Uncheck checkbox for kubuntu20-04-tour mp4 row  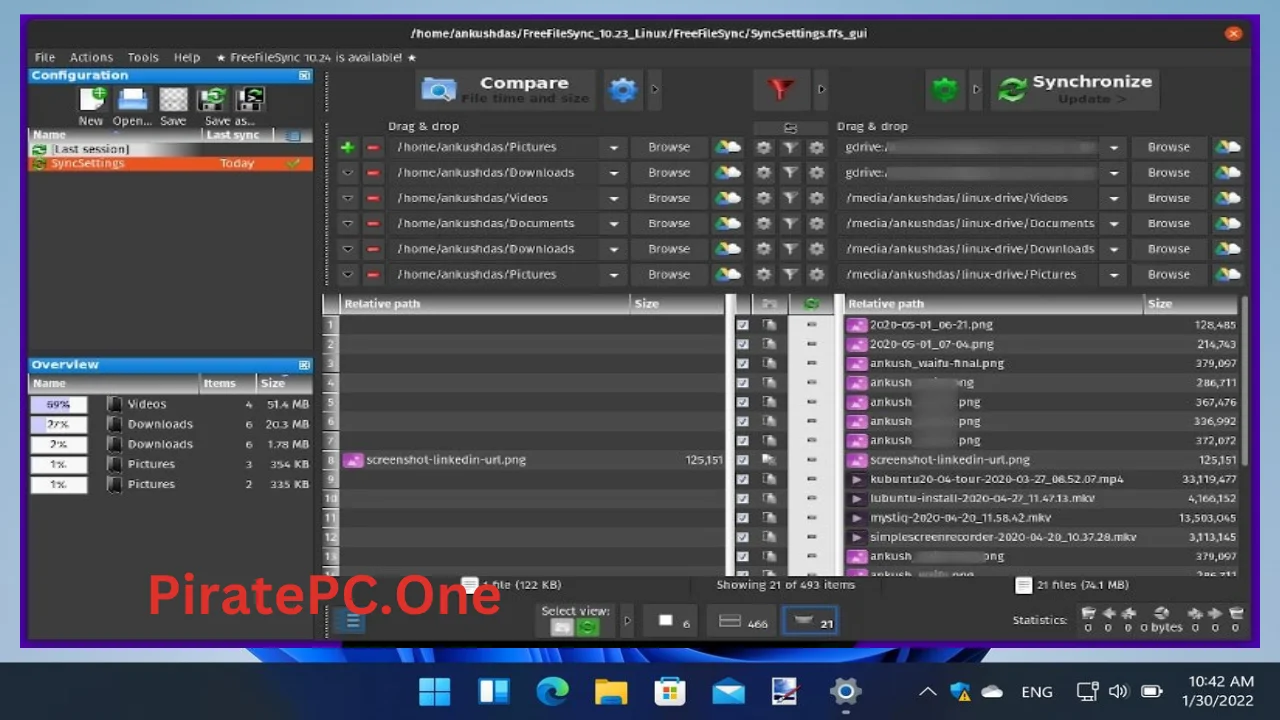[x=742, y=479]
